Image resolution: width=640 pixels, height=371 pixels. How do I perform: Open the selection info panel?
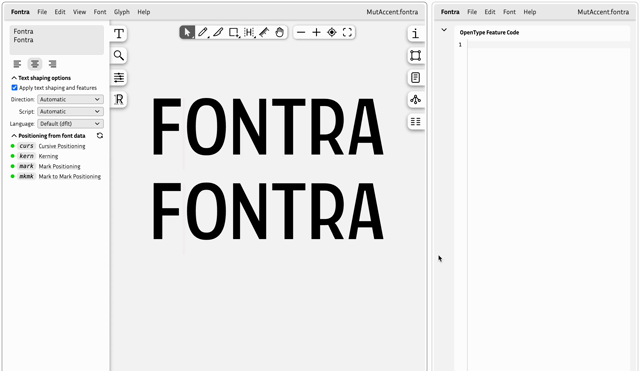pyautogui.click(x=416, y=33)
